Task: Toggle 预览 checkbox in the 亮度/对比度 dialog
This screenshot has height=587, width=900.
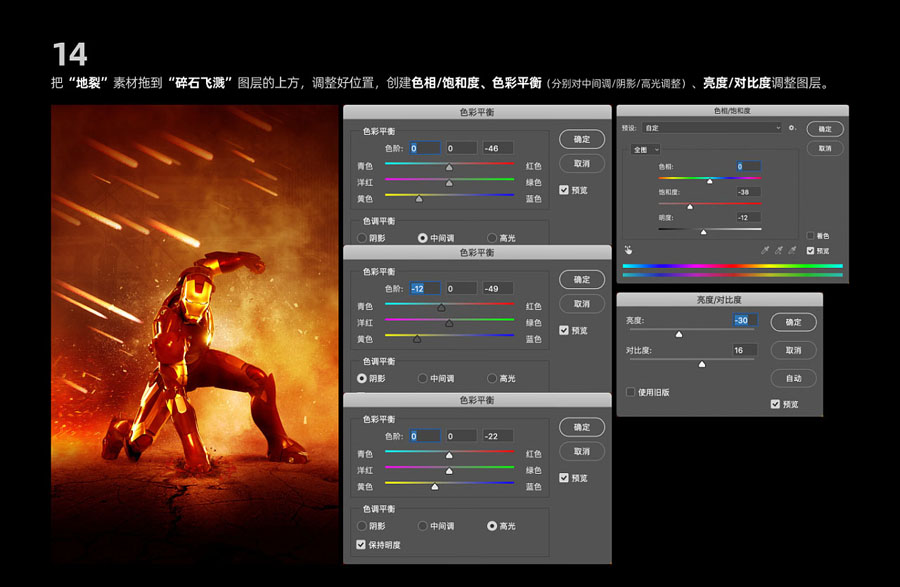Action: [776, 404]
